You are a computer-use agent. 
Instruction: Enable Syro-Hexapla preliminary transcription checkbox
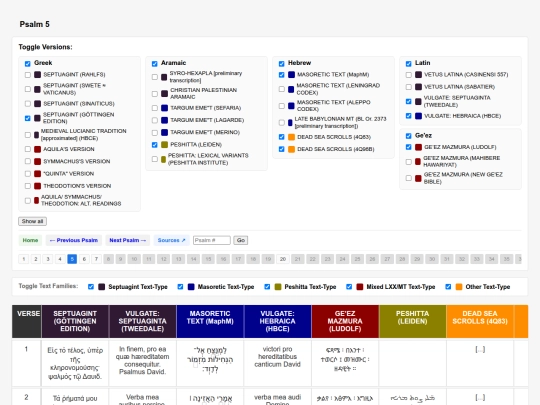click(155, 77)
